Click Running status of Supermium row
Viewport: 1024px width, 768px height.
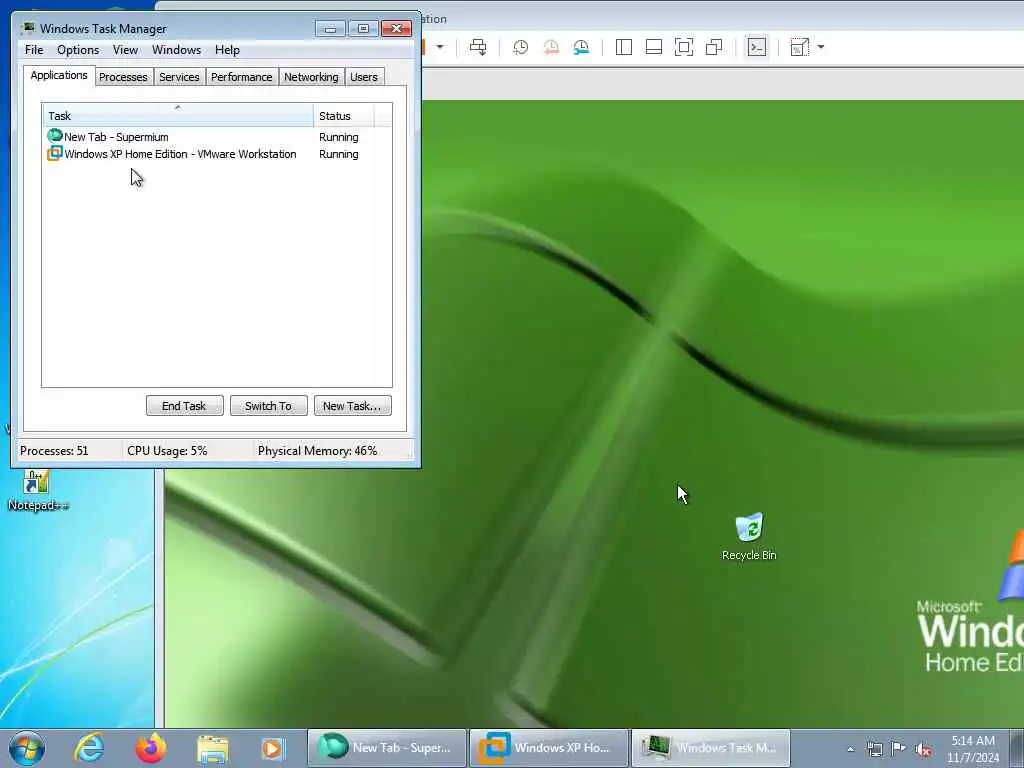[x=338, y=137]
